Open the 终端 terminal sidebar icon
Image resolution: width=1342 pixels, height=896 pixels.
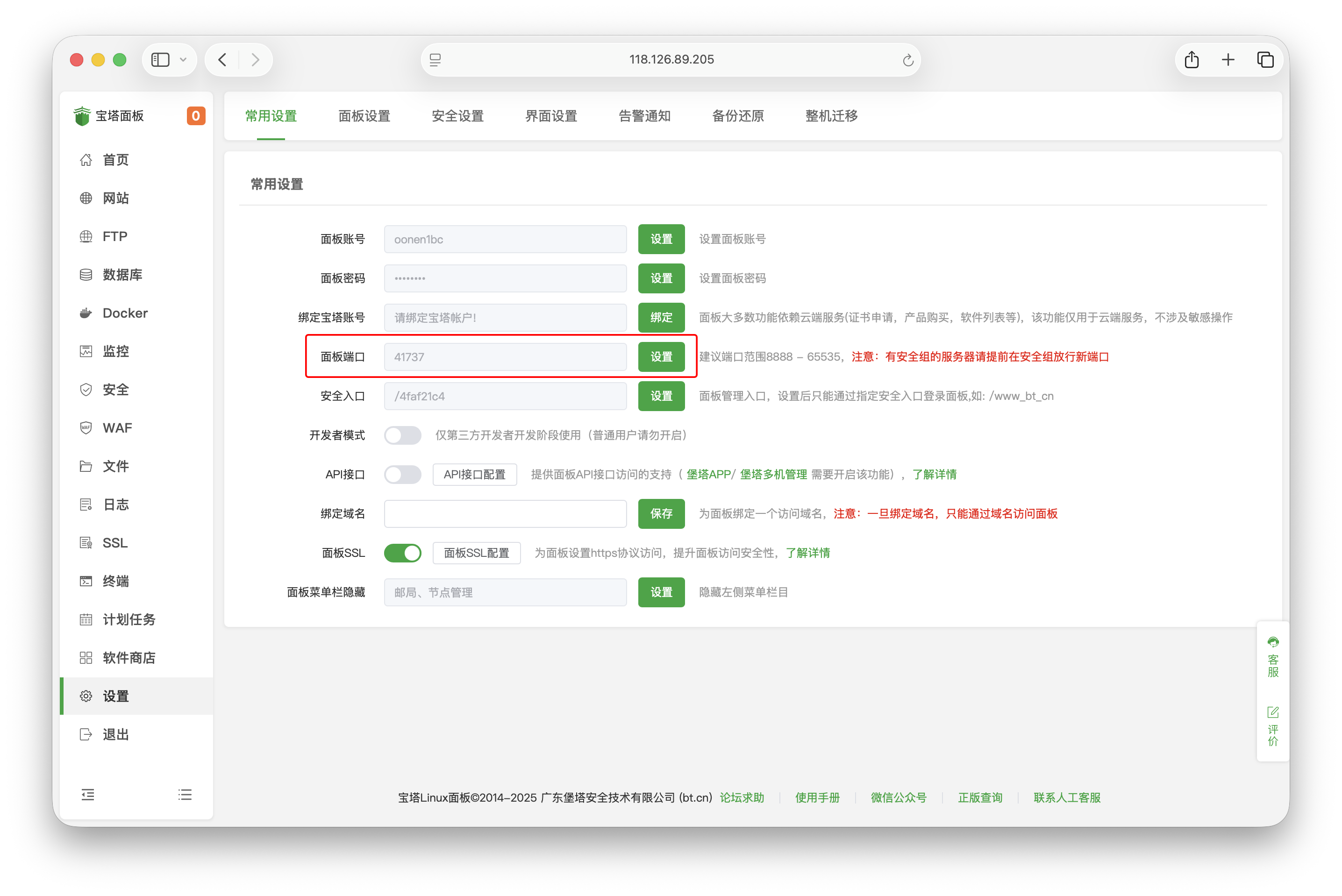tap(116, 581)
